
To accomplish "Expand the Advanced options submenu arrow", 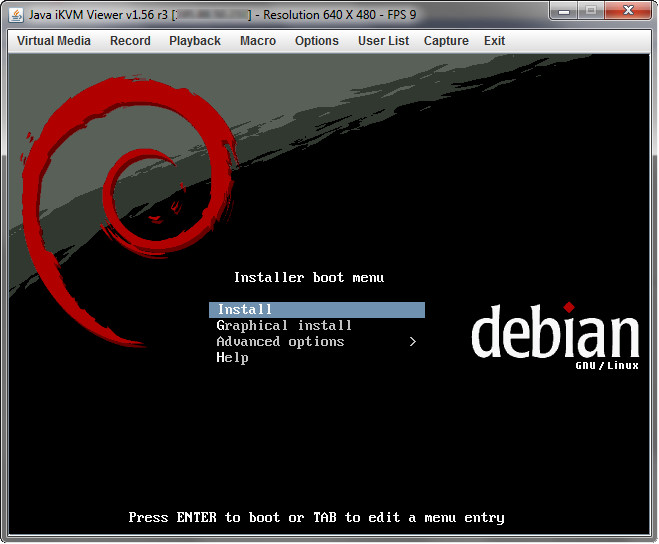I will (413, 341).
